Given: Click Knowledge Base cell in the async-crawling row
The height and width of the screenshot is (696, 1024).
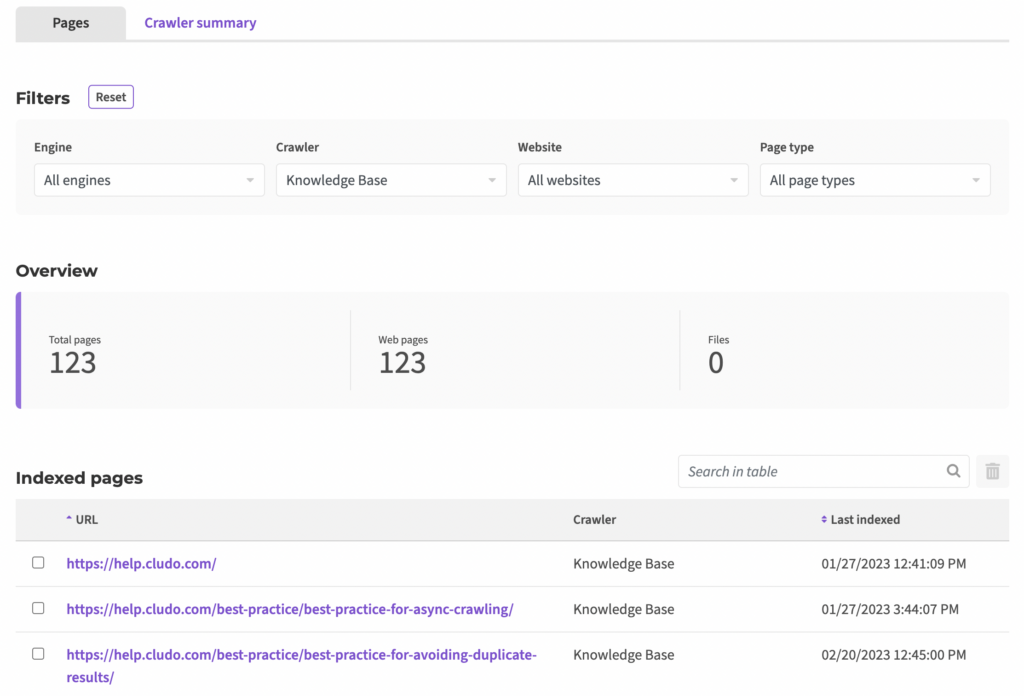Looking at the screenshot, I should coord(624,609).
